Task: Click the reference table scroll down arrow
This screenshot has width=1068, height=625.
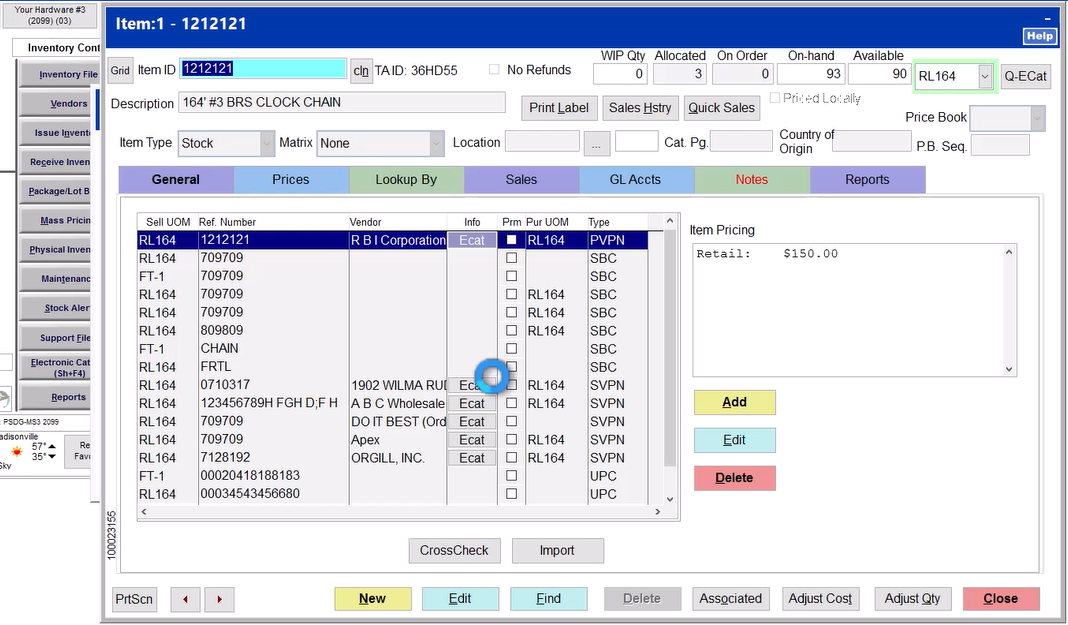Action: 670,499
